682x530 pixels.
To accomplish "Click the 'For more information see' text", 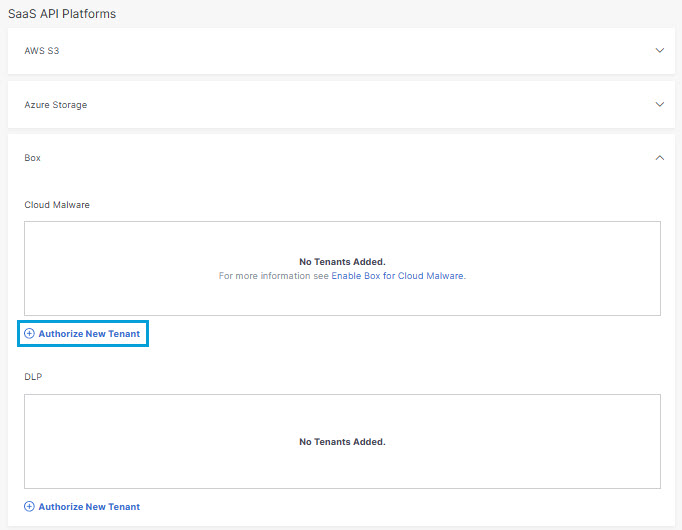I will tap(274, 276).
